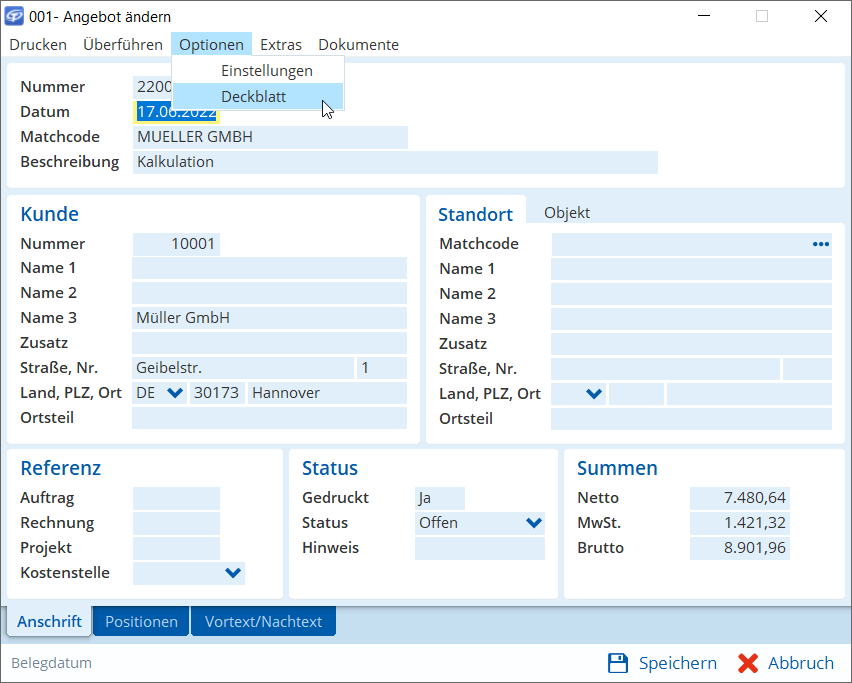This screenshot has height=683, width=852.
Task: Open the Drucken menu
Action: coord(38,45)
